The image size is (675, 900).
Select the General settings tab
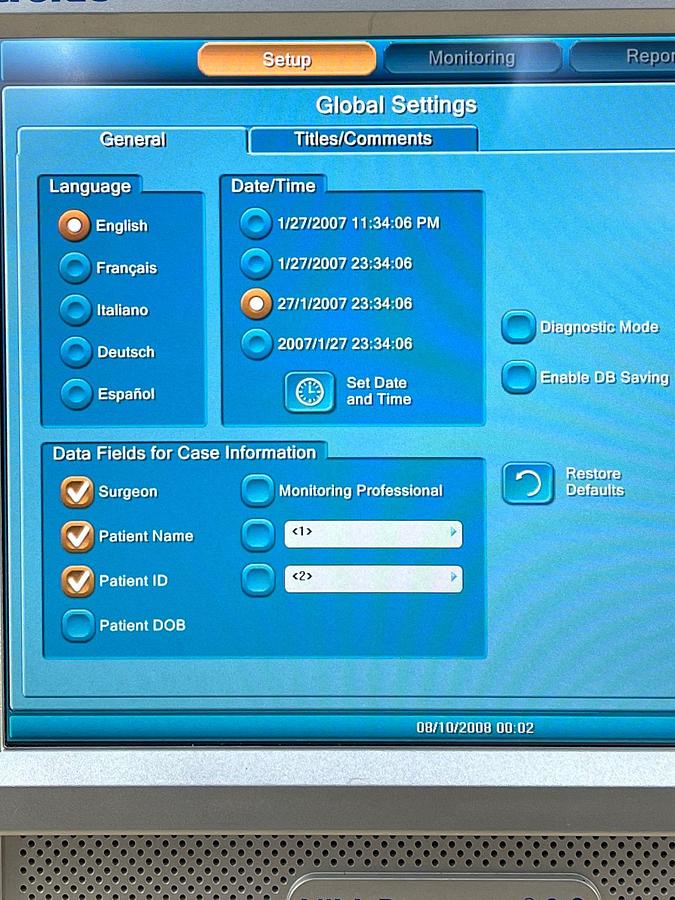coord(133,139)
